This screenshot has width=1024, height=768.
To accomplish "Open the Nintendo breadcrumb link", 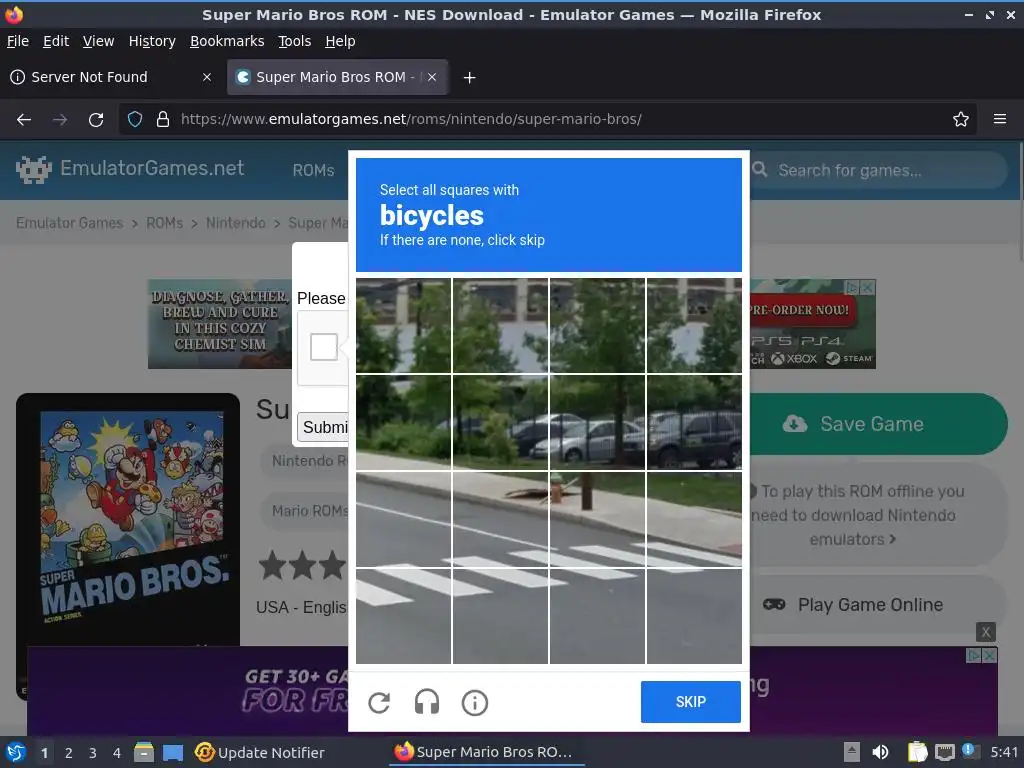I will click(x=236, y=223).
